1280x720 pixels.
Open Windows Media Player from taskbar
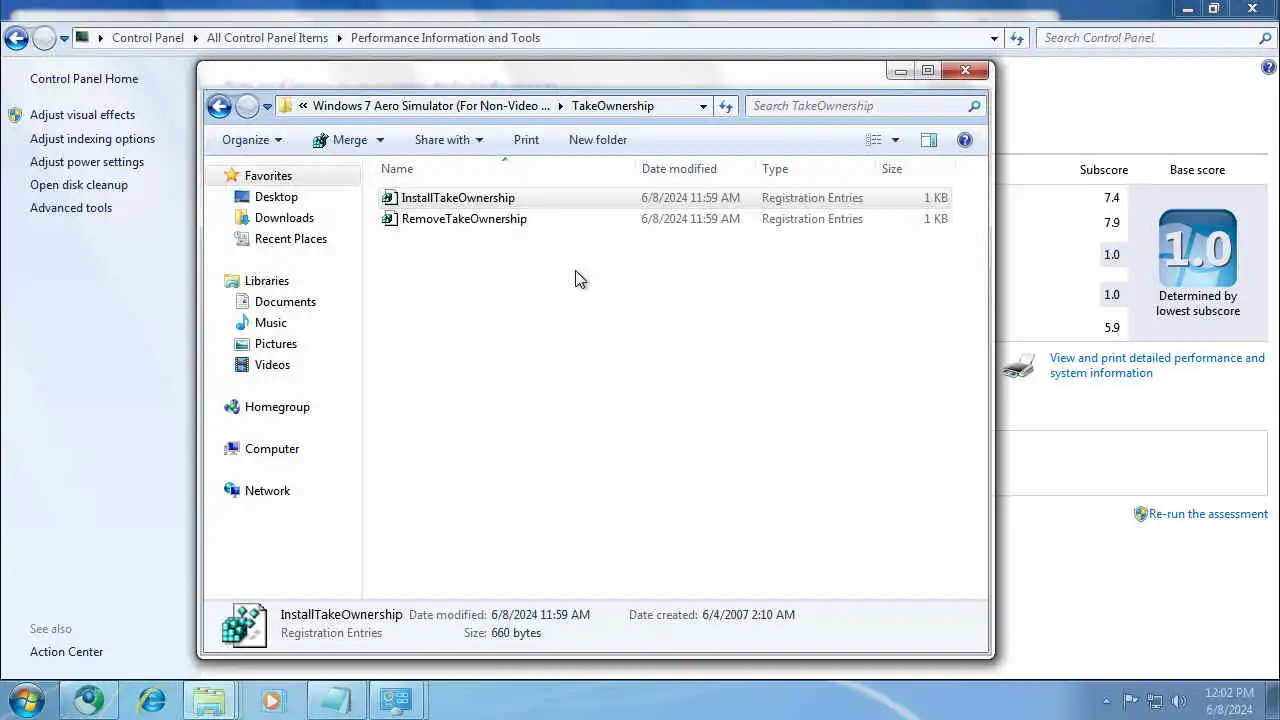pos(272,700)
